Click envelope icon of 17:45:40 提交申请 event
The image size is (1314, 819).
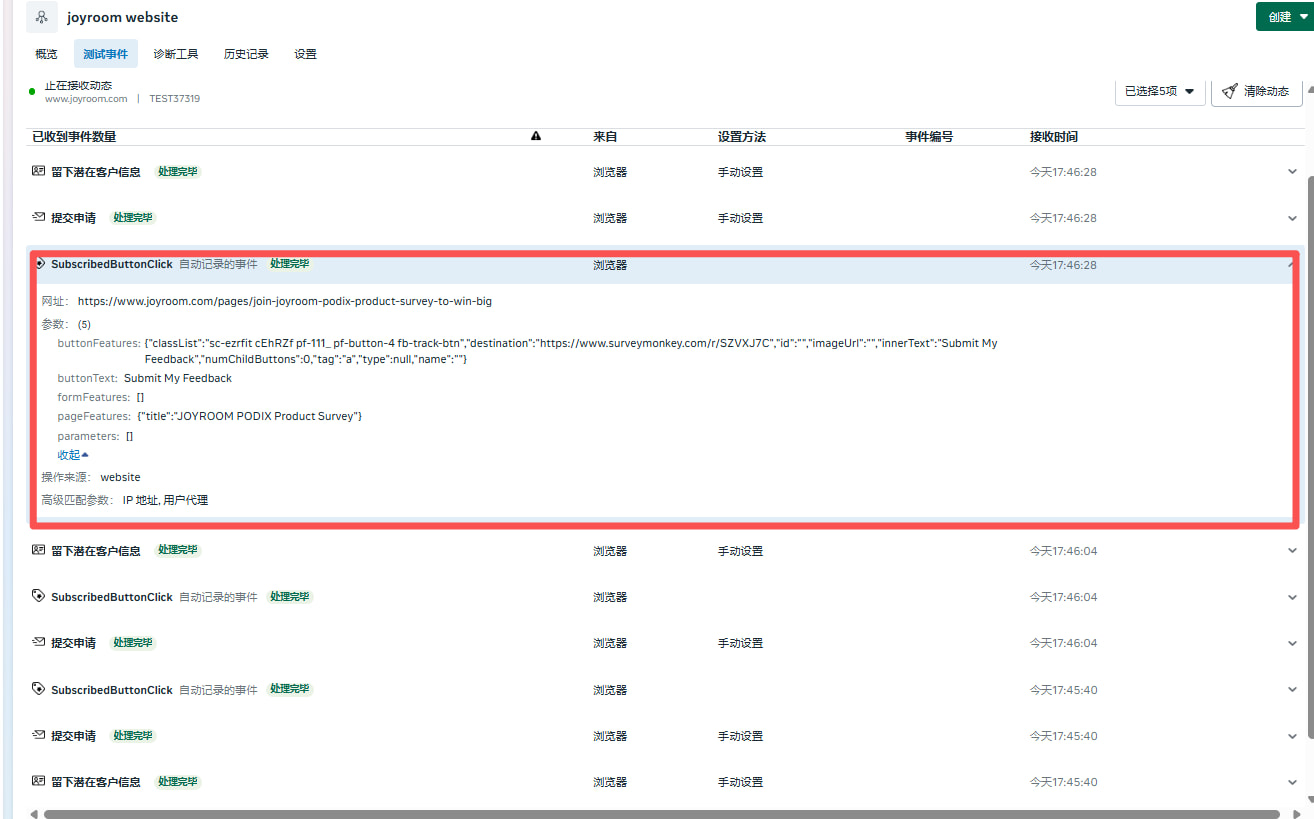pyautogui.click(x=39, y=735)
